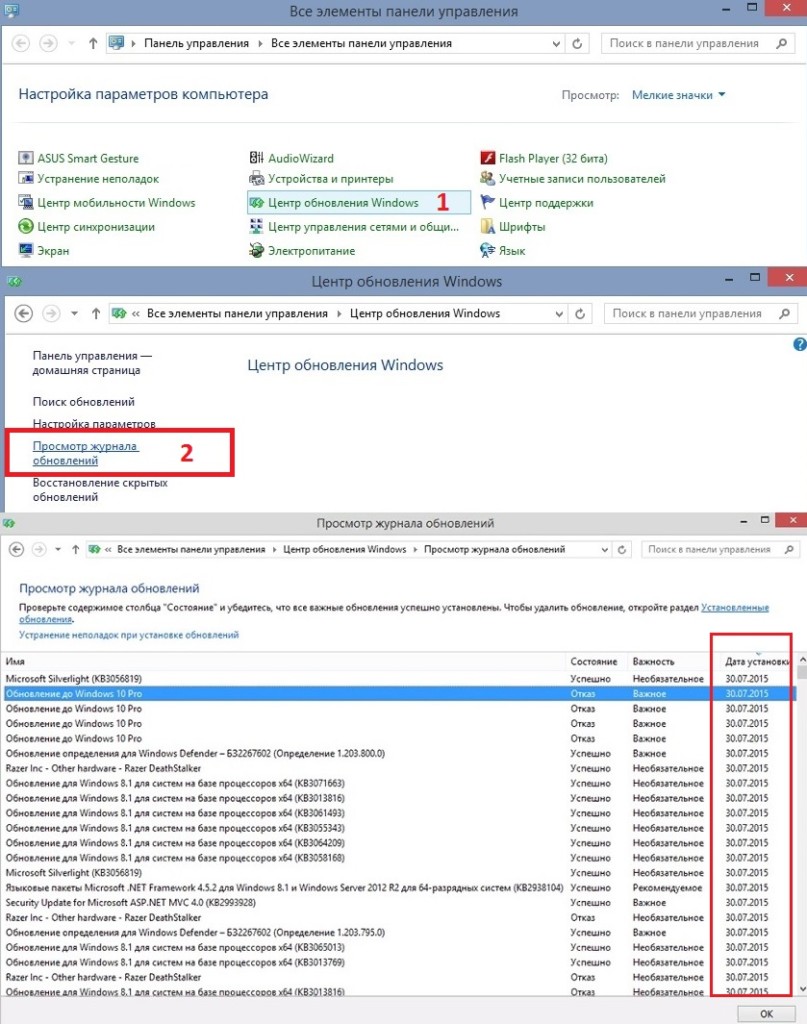Click Центр обновления Windows breadcrumb in journal window
807x1024 pixels.
point(345,549)
